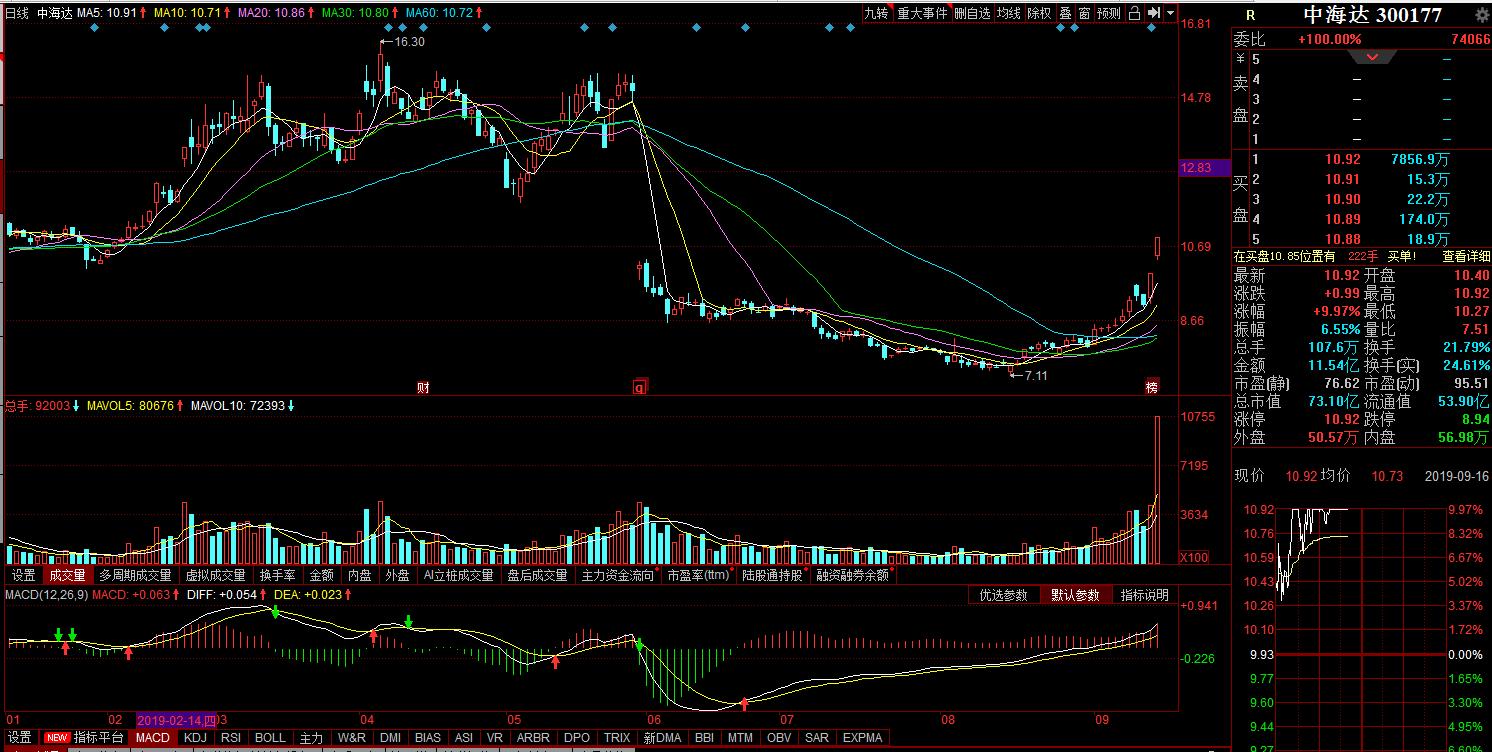Click the 优选参数 button

coord(1003,595)
